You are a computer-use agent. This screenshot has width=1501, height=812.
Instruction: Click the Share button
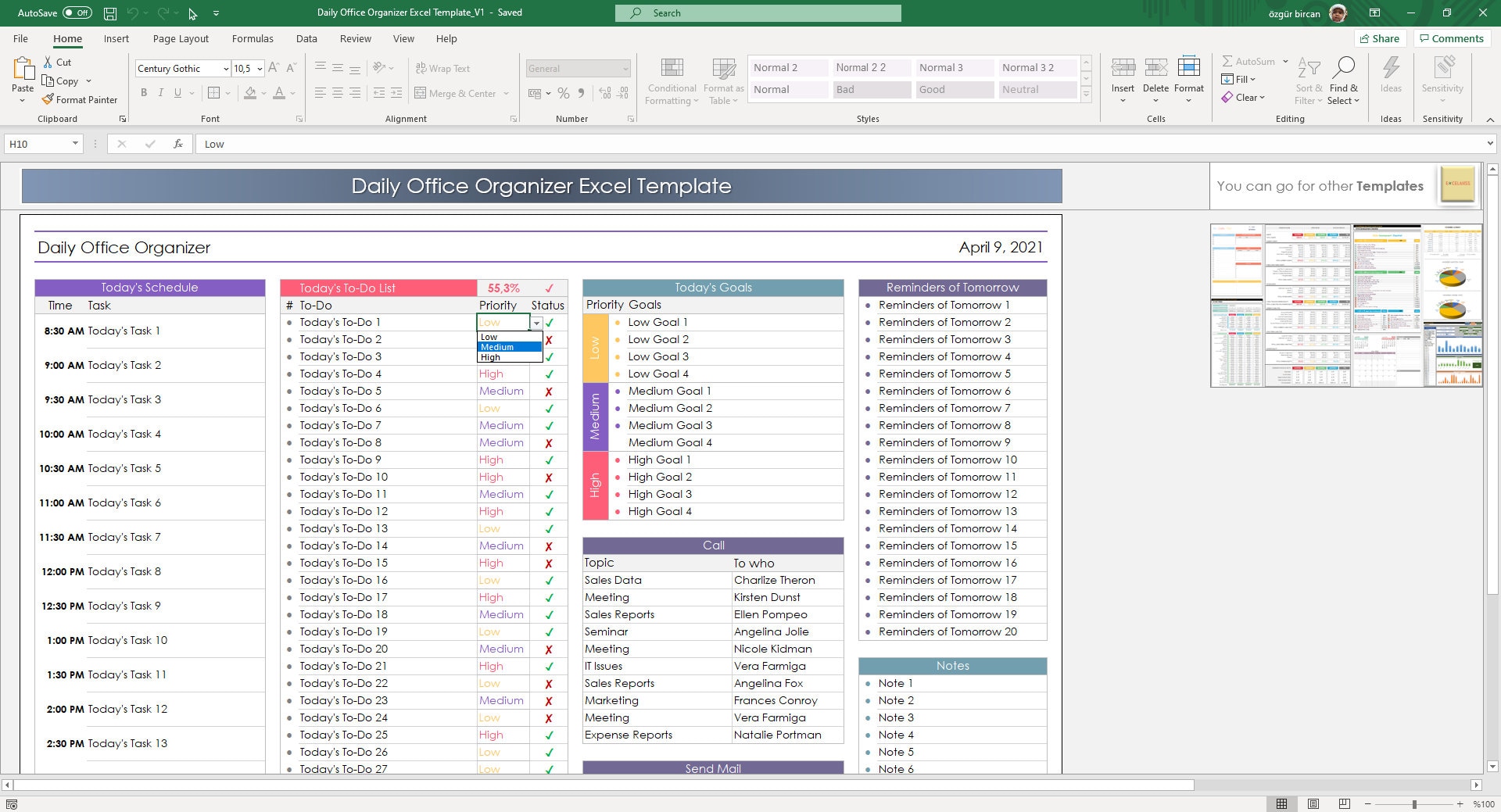coord(1380,38)
